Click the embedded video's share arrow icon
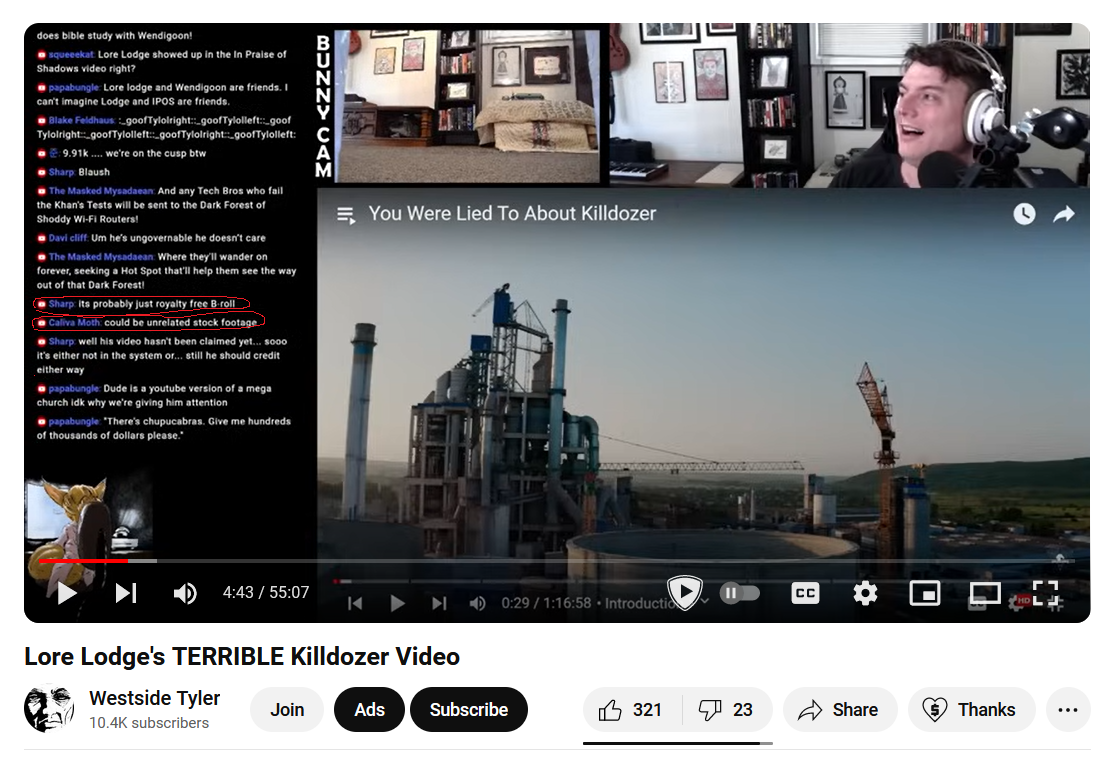 coord(1064,214)
